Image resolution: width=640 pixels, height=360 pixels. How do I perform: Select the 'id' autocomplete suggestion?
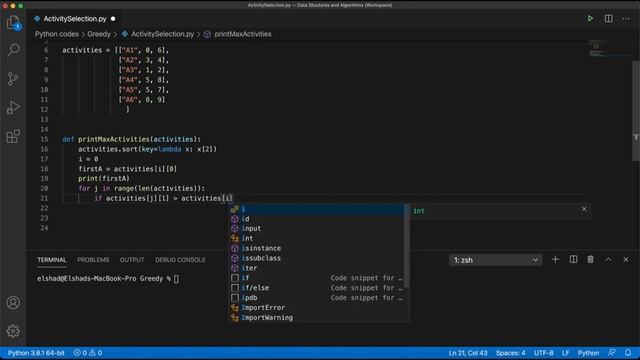pyautogui.click(x=316, y=219)
